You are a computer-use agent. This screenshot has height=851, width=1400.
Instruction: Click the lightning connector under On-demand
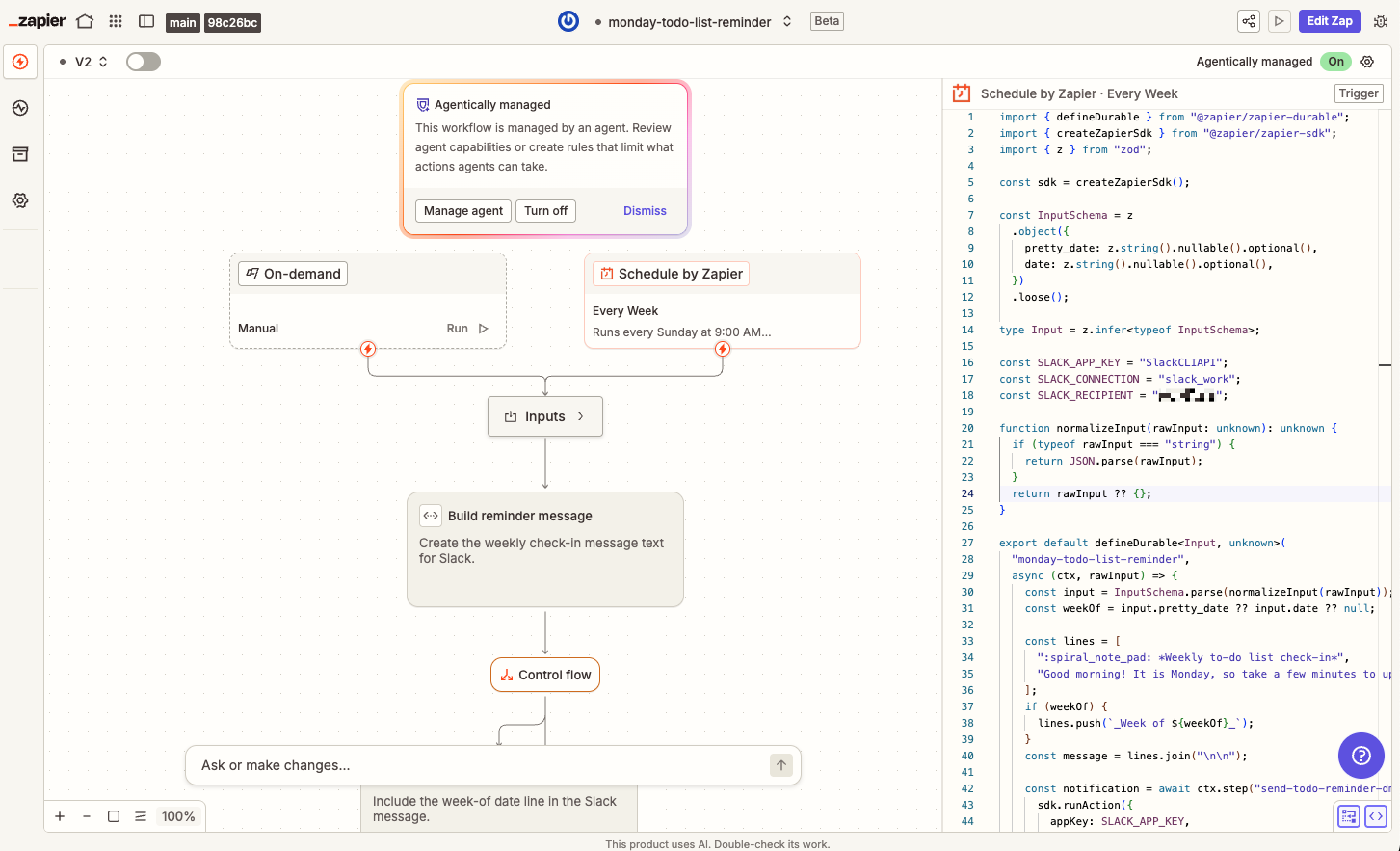click(368, 349)
